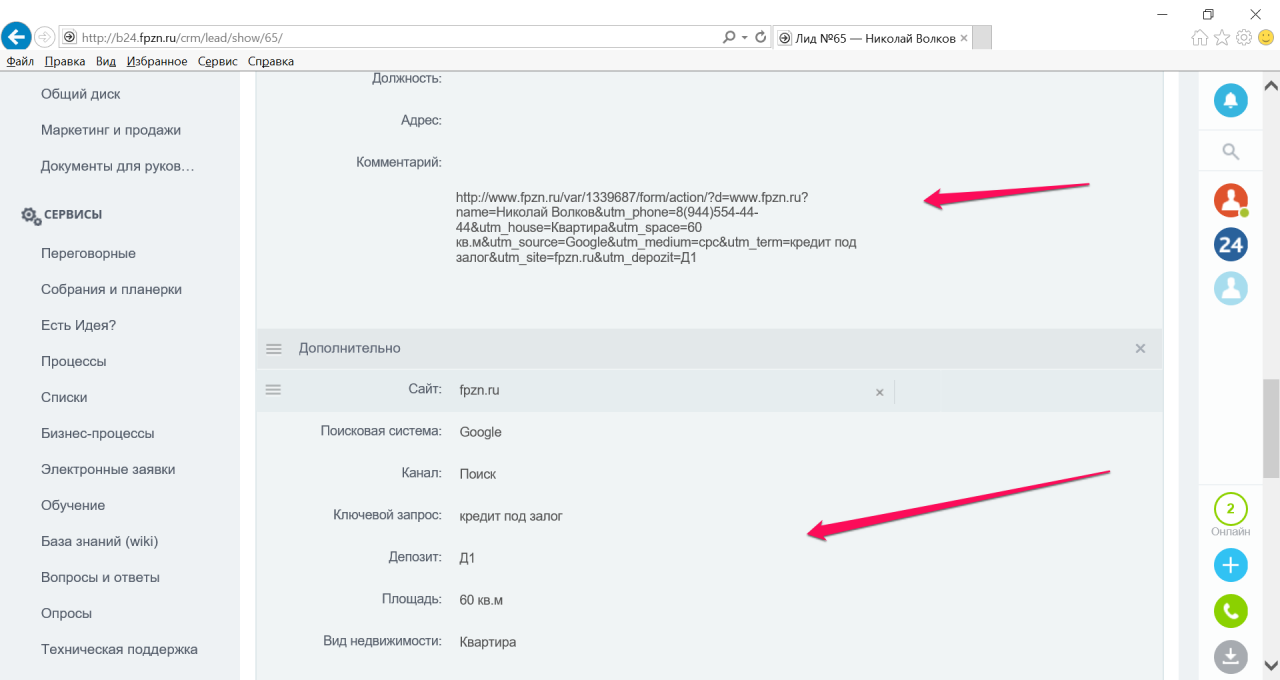
Task: Click the green phone call icon
Action: [x=1231, y=611]
